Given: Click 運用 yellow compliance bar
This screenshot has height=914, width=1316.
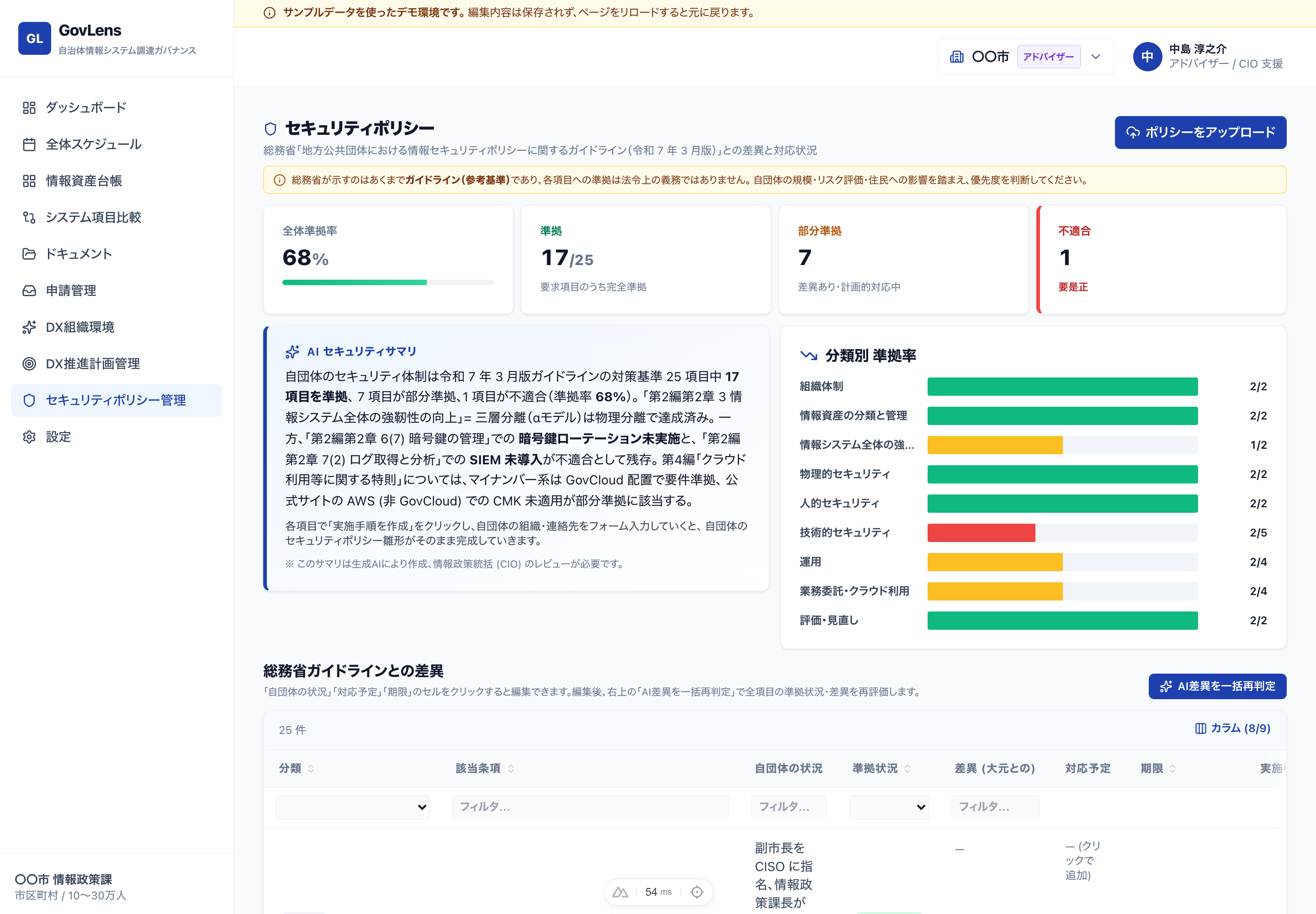Looking at the screenshot, I should click(x=995, y=563).
